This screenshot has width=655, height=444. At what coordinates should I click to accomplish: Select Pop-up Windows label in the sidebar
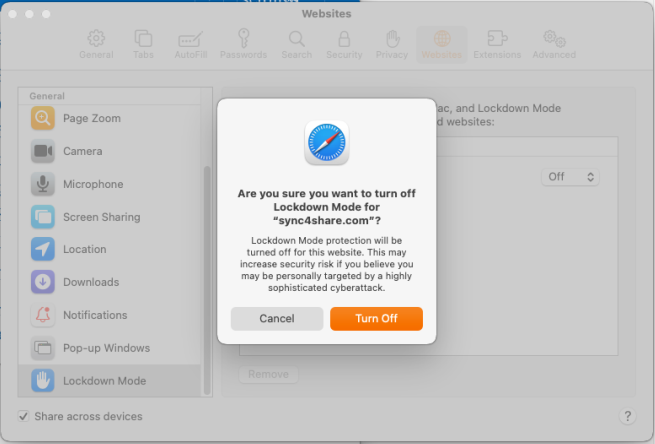[107, 348]
